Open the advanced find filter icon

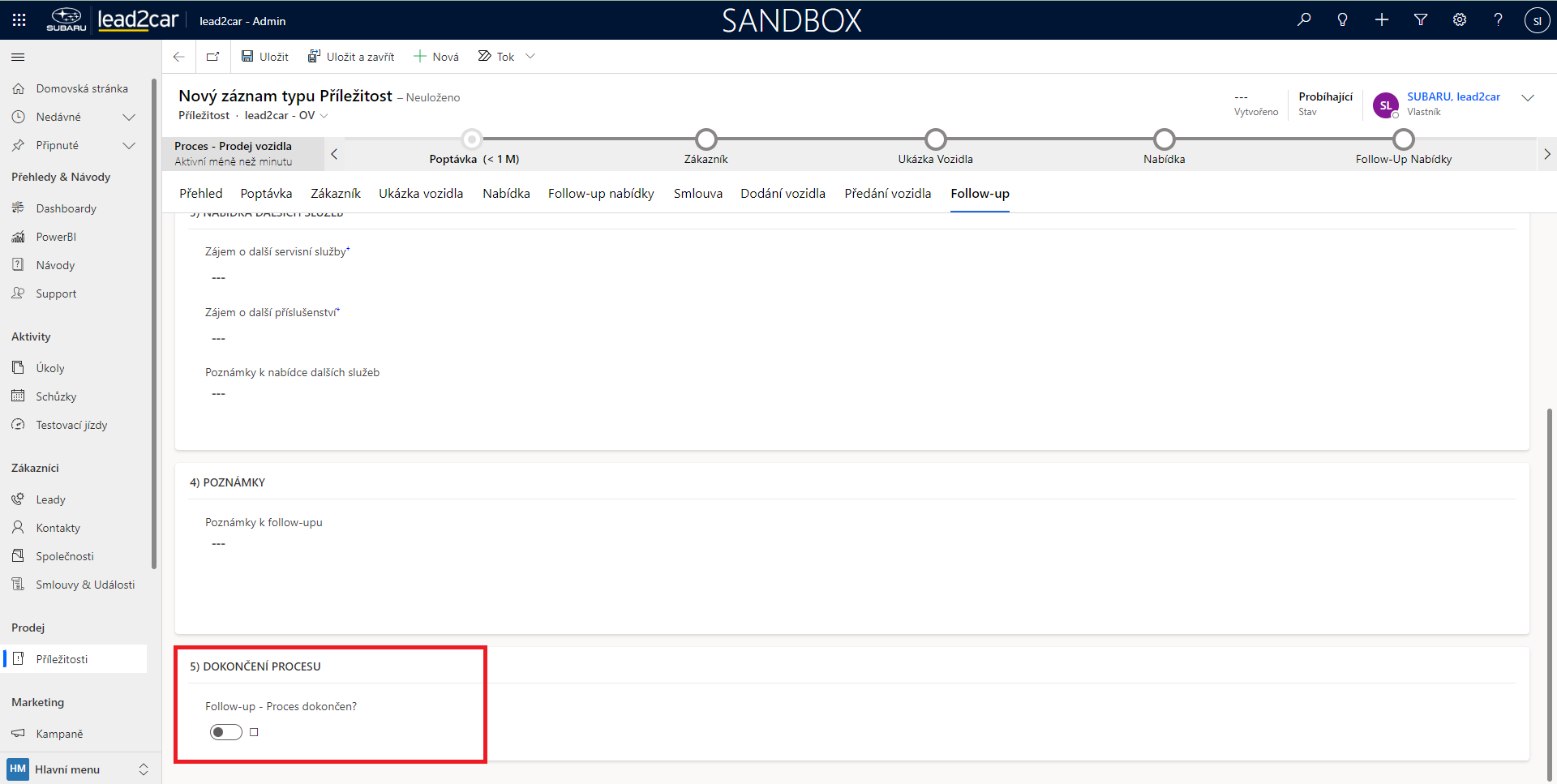coord(1421,19)
